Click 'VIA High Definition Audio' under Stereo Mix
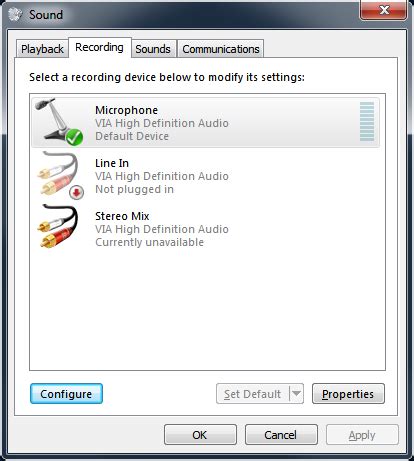The image size is (414, 461). (162, 229)
